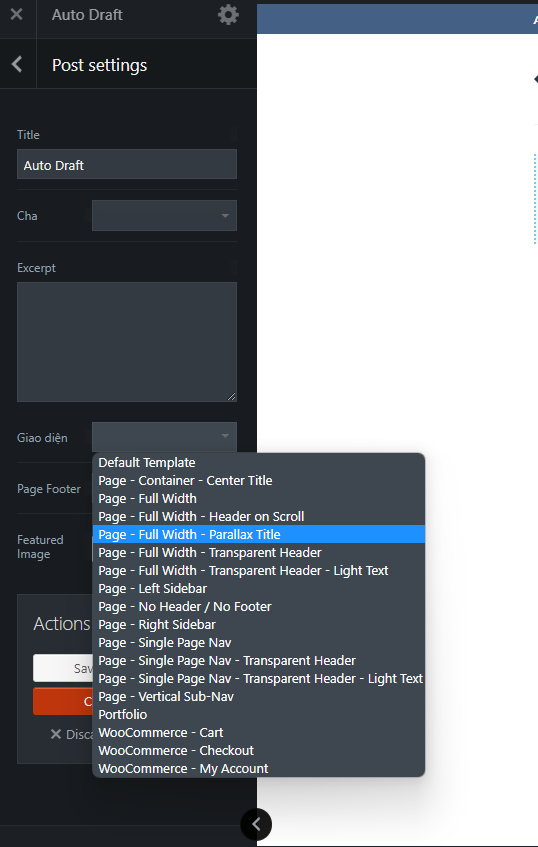Viewport: 538px width, 847px height.
Task: Close the editor with the X icon
Action: 17,14
